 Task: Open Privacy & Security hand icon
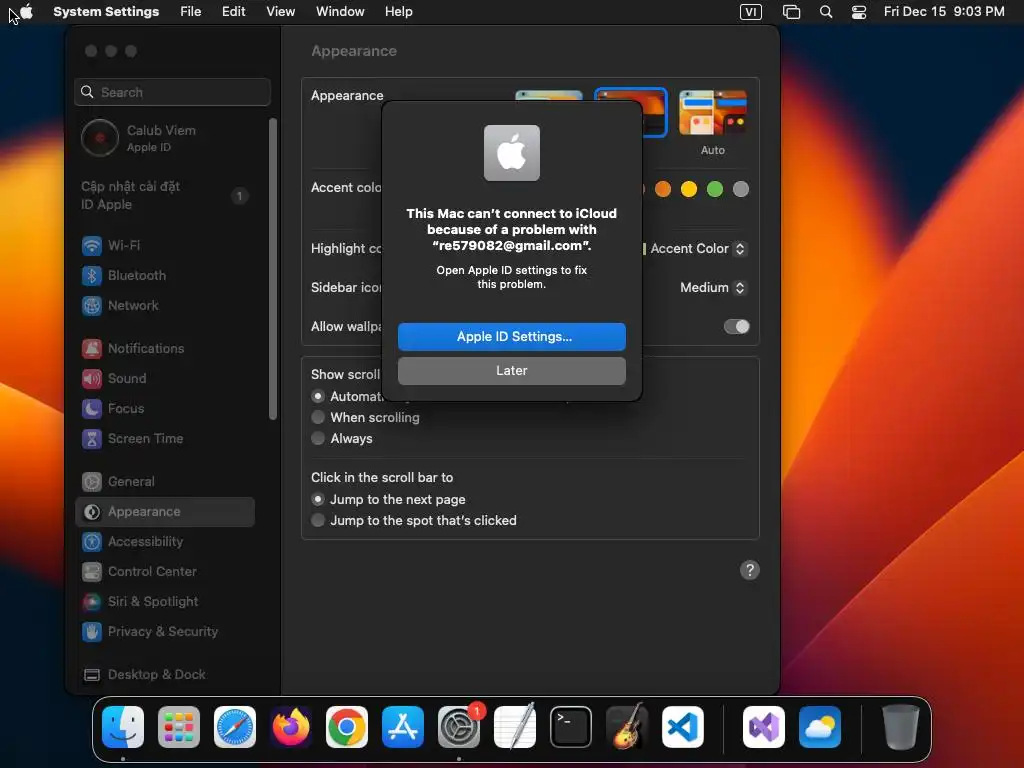[x=92, y=632]
